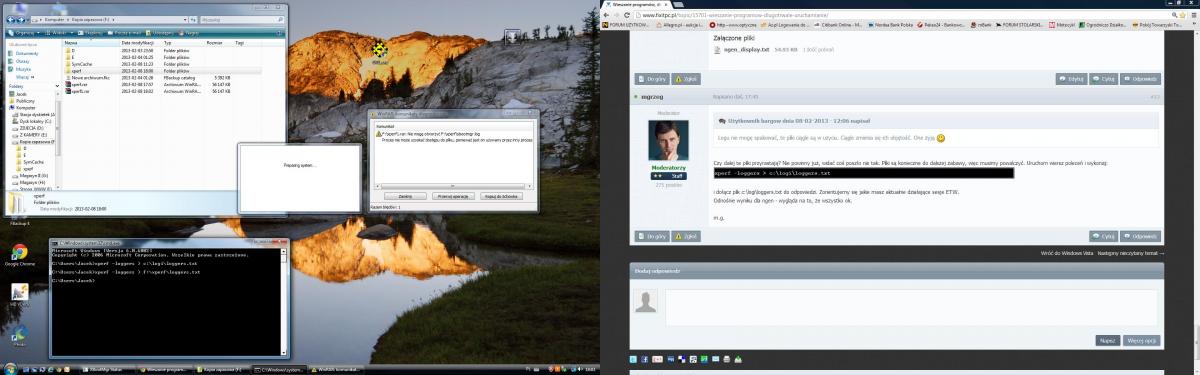Bookmark this page with the star icon
Viewport: 1200px width, 375px height.
click(1181, 15)
